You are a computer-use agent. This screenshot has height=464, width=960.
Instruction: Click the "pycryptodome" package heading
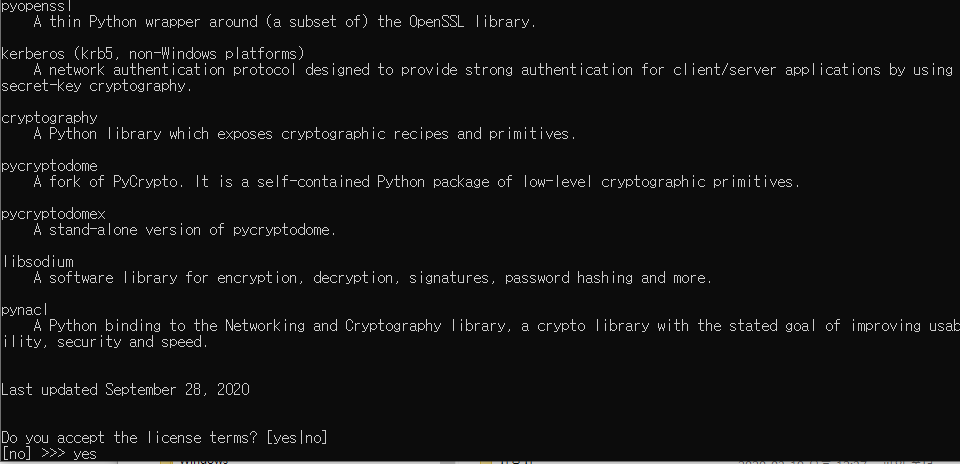(49, 166)
